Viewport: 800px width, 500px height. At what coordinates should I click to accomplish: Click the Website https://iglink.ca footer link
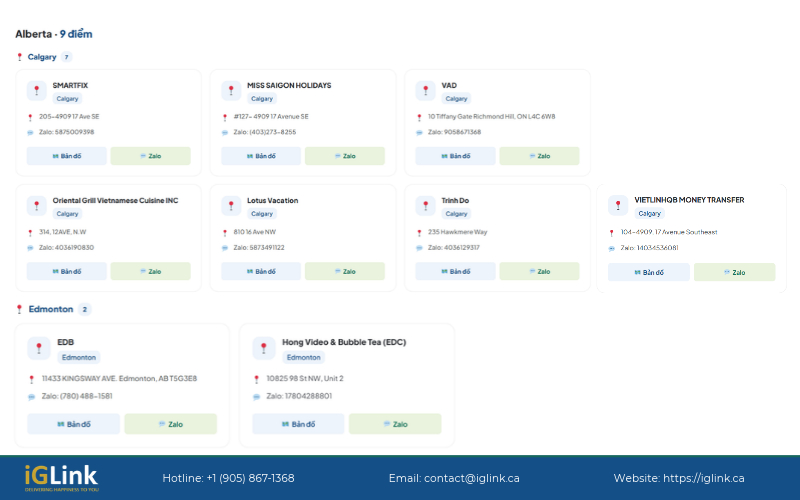pos(679,478)
